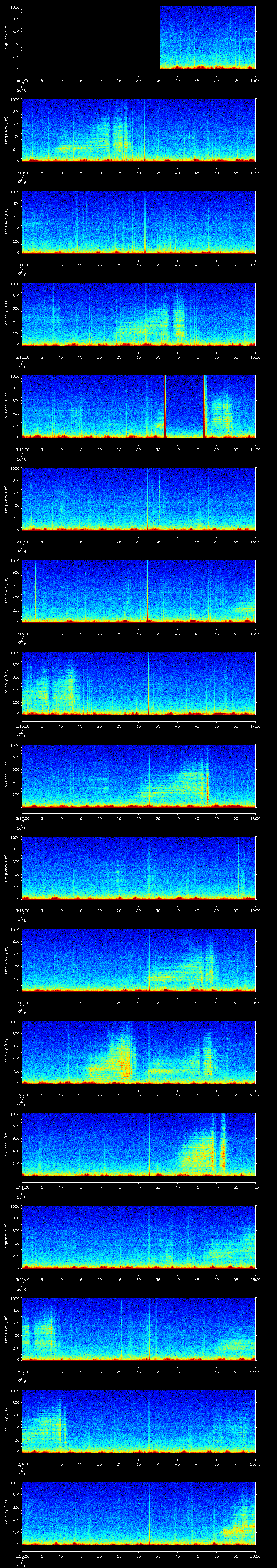This screenshot has height=1568, width=277.
Task: Click the 3:12:00 start time label
Action: (22, 357)
